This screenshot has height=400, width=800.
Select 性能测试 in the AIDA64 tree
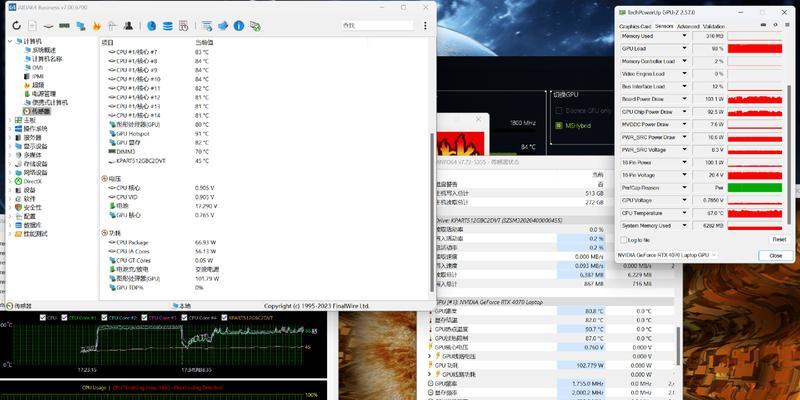[35, 234]
